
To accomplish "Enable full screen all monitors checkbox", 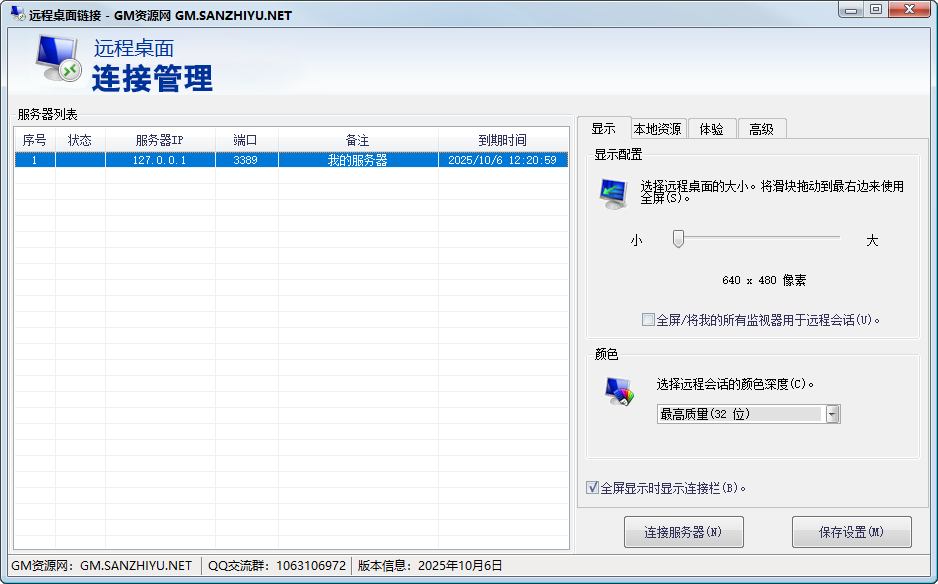I will [648, 320].
